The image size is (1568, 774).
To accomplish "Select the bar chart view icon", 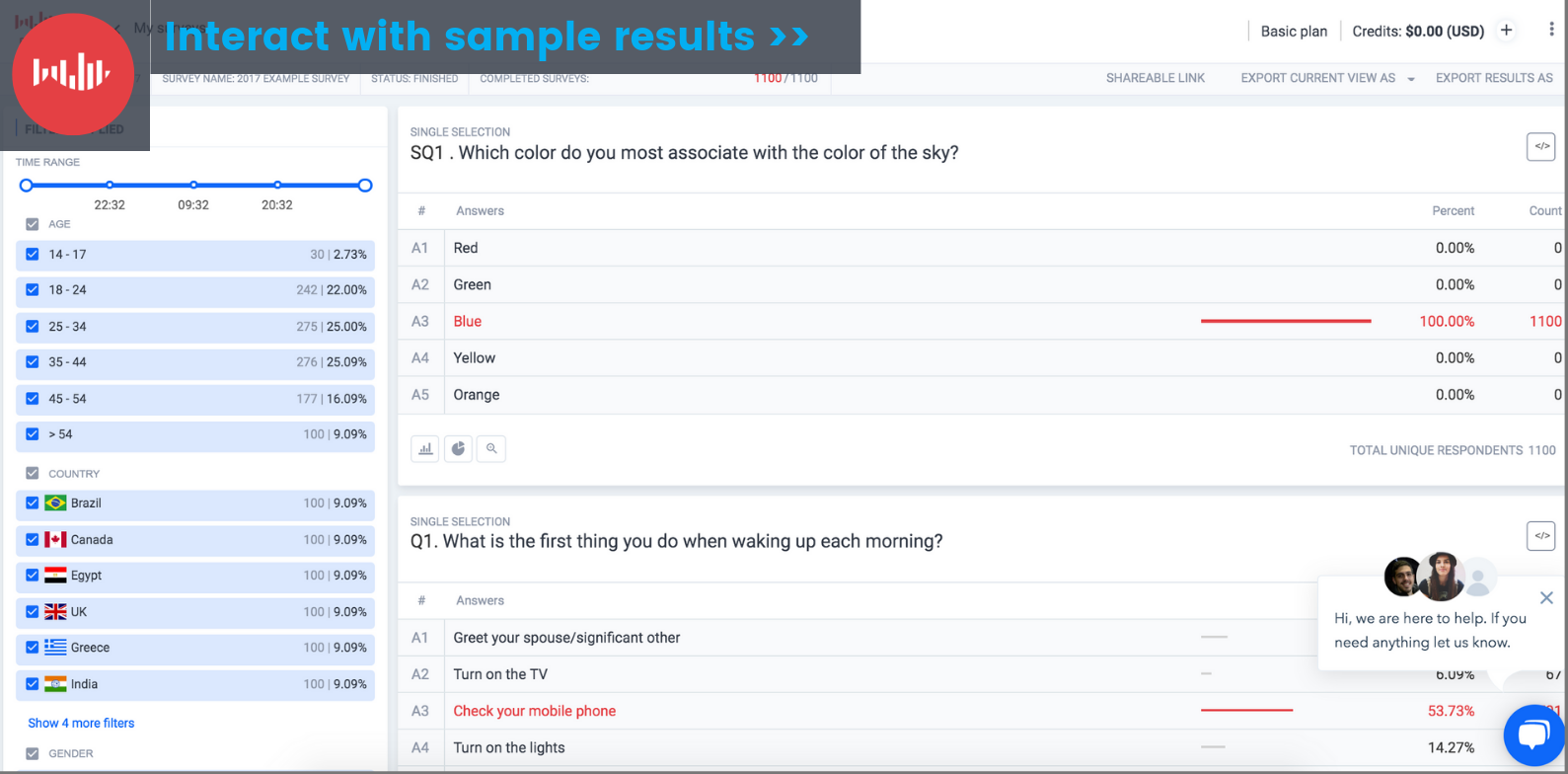I will (x=424, y=448).
